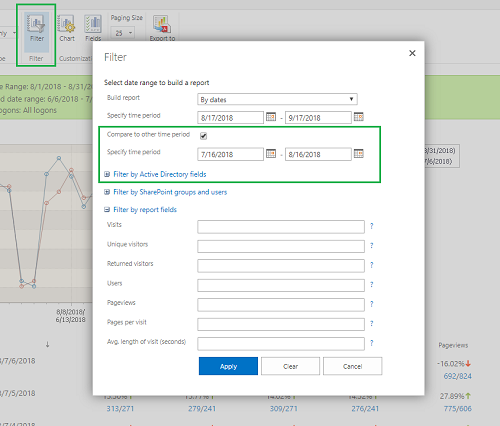500x426 pixels.
Task: Open help for Pages per visit
Action: [372, 324]
